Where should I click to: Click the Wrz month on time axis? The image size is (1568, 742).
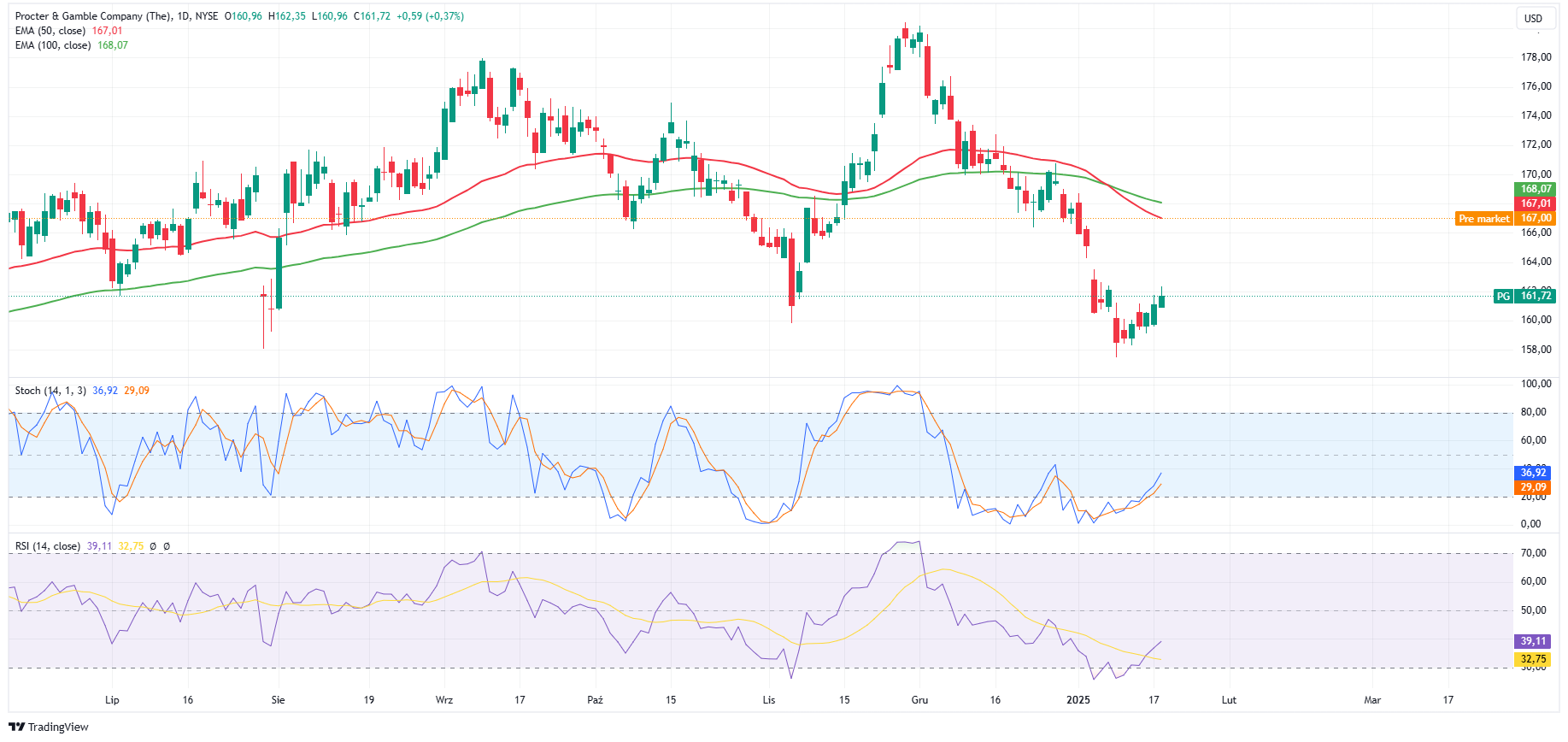(x=444, y=700)
